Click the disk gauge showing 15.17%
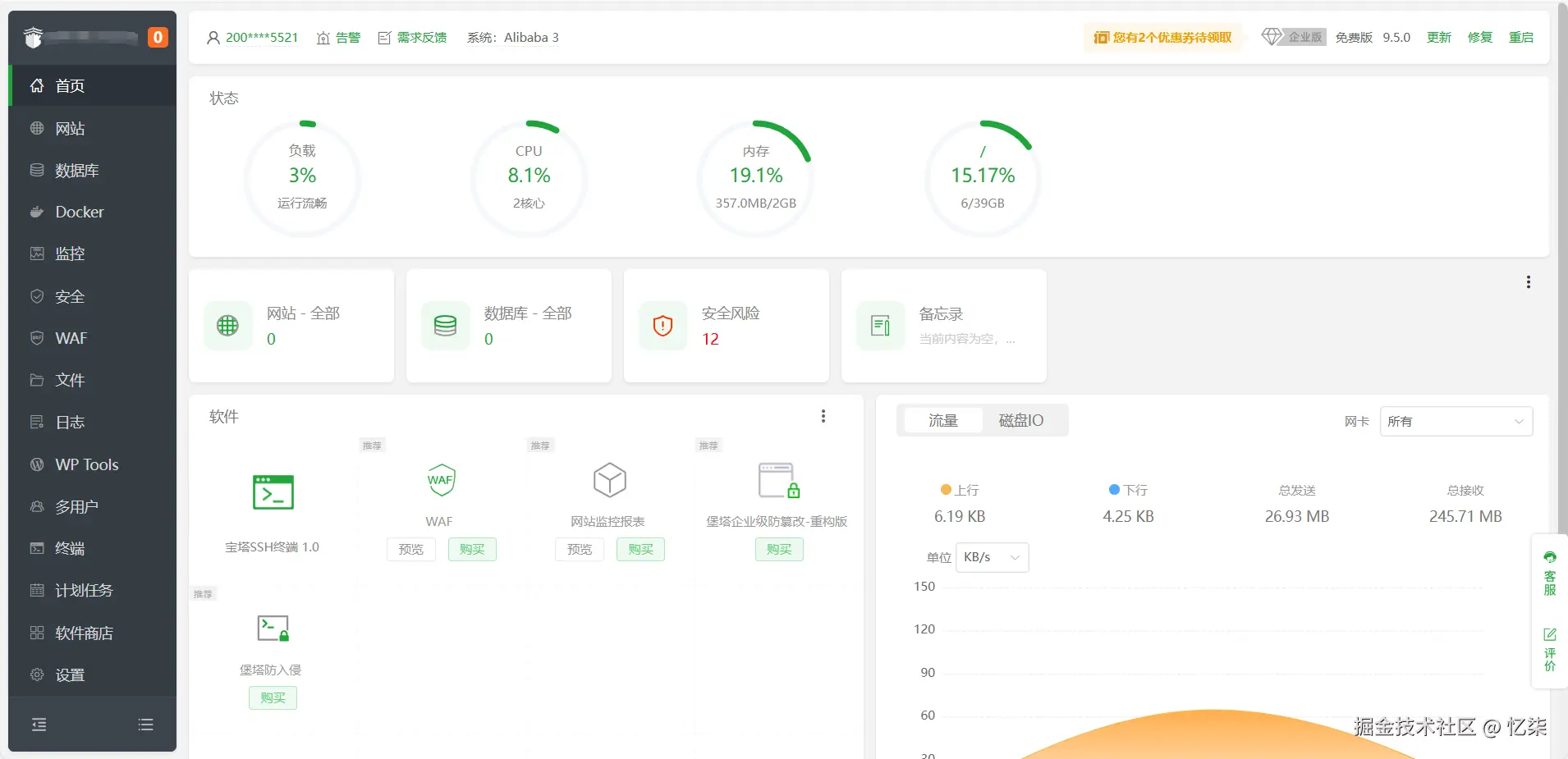The height and width of the screenshot is (759, 1568). coord(983,178)
